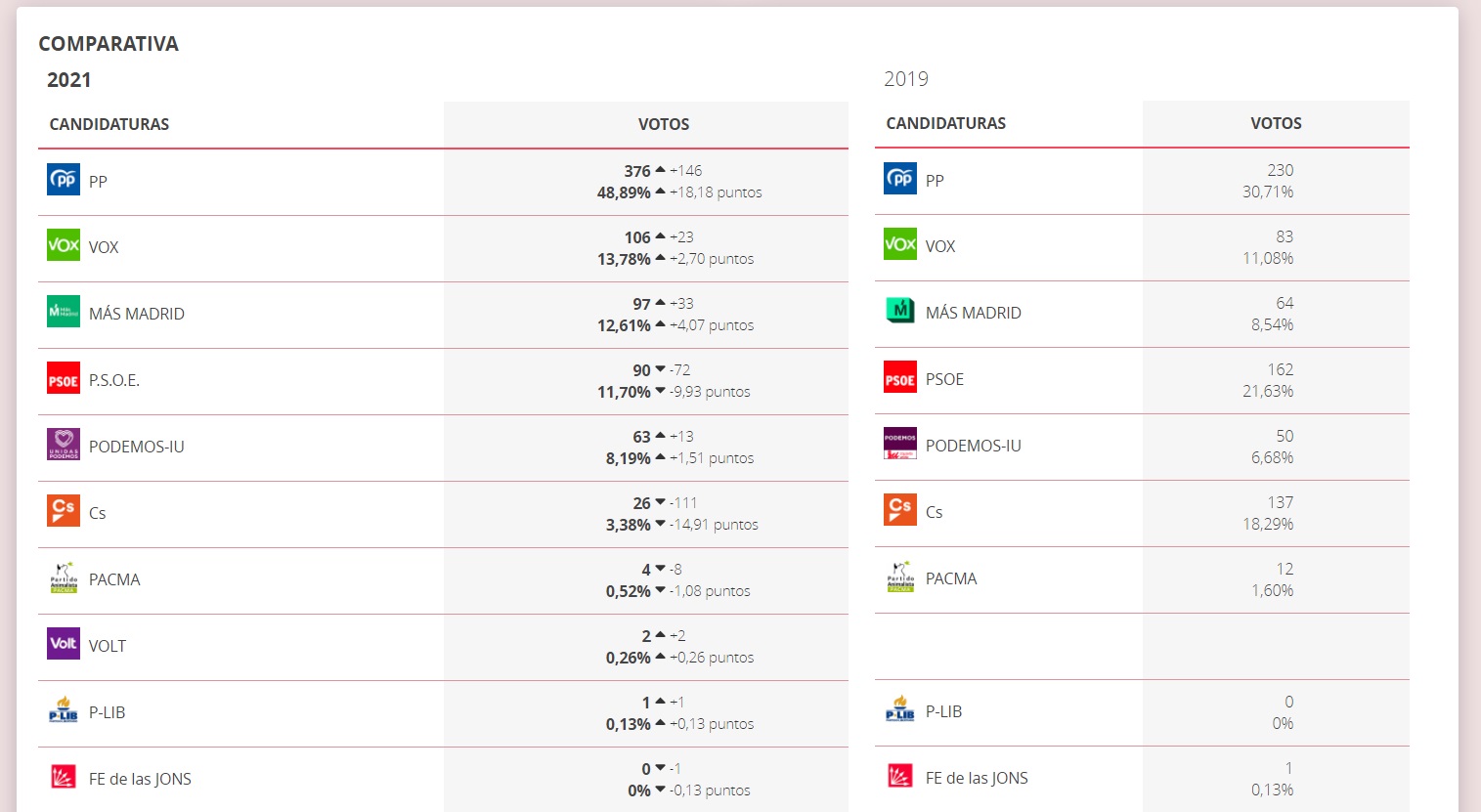Click the COMPARATIVA heading
The height and width of the screenshot is (812, 1481).
point(109,44)
